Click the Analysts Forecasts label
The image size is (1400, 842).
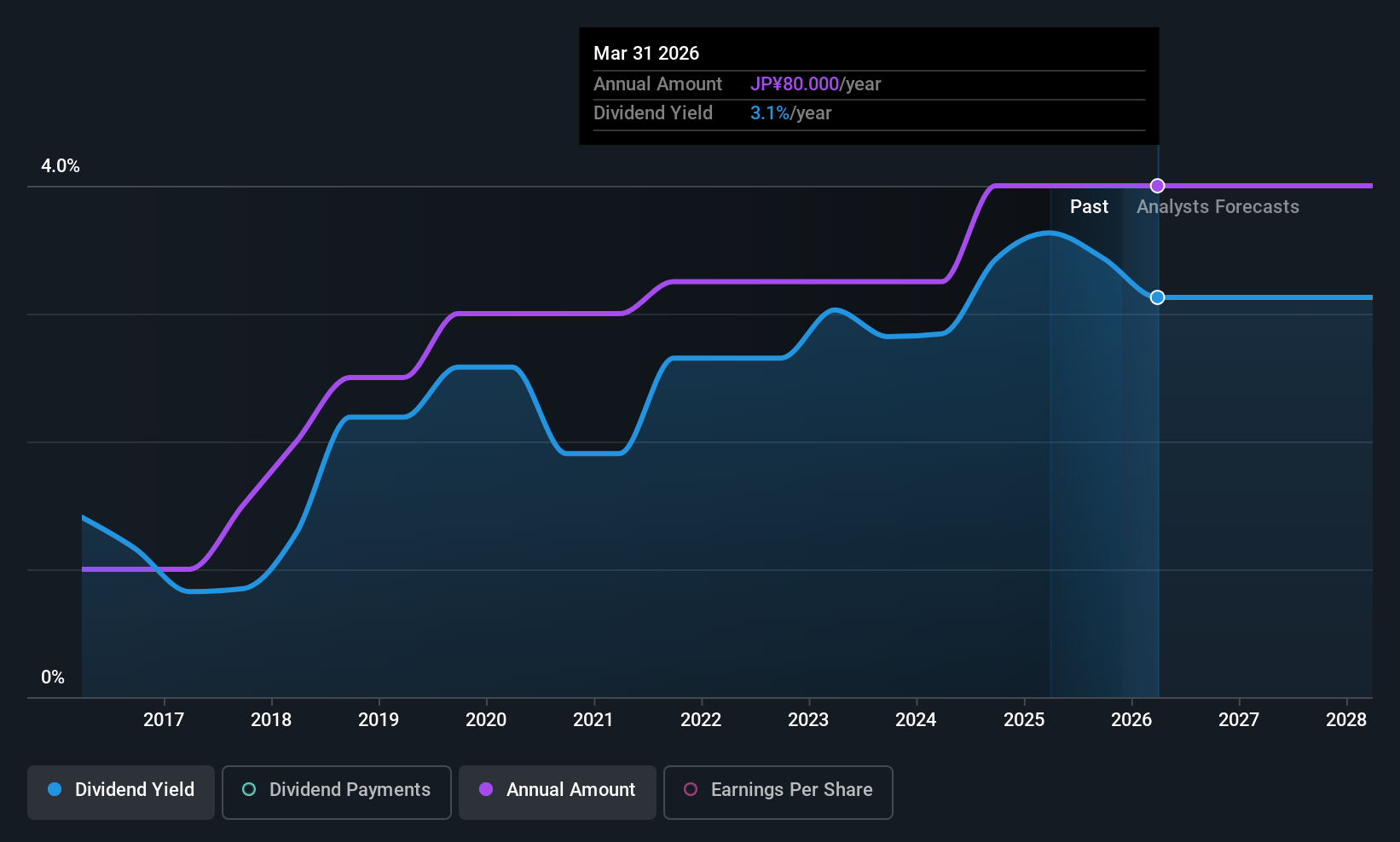(1218, 207)
